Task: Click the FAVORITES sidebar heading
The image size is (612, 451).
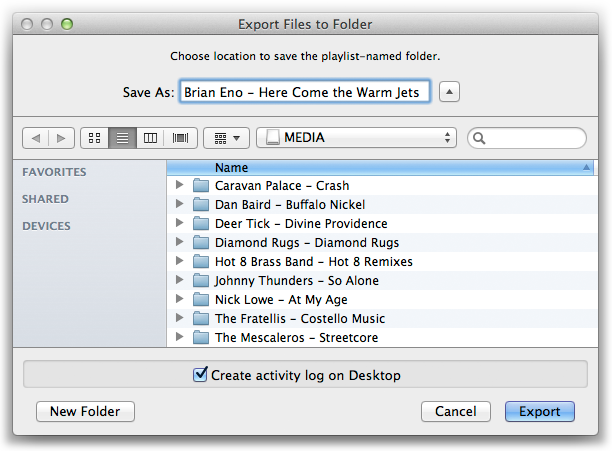Action: (x=54, y=172)
